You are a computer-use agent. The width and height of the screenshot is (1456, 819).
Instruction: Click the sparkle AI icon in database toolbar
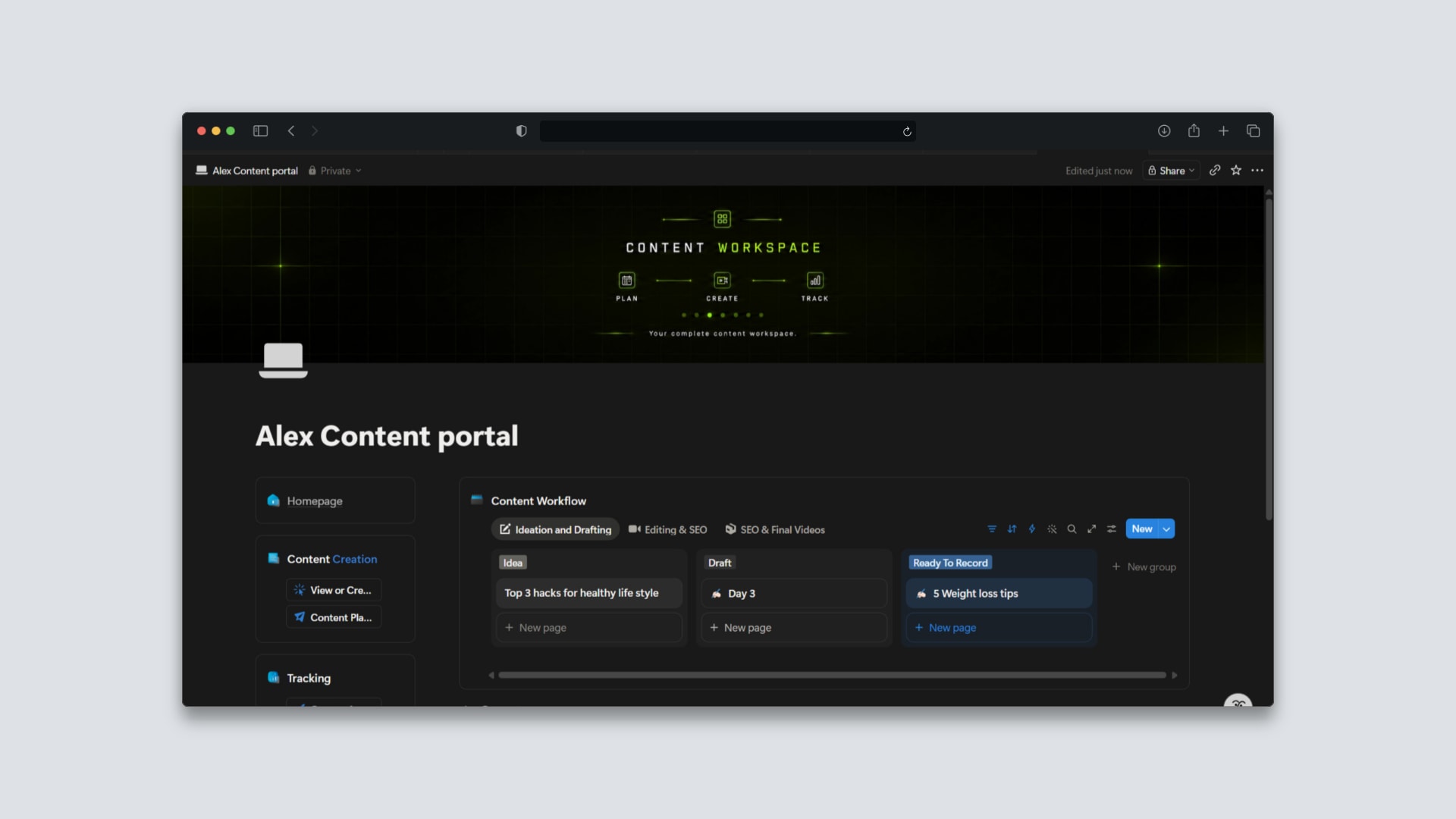[x=1052, y=529]
